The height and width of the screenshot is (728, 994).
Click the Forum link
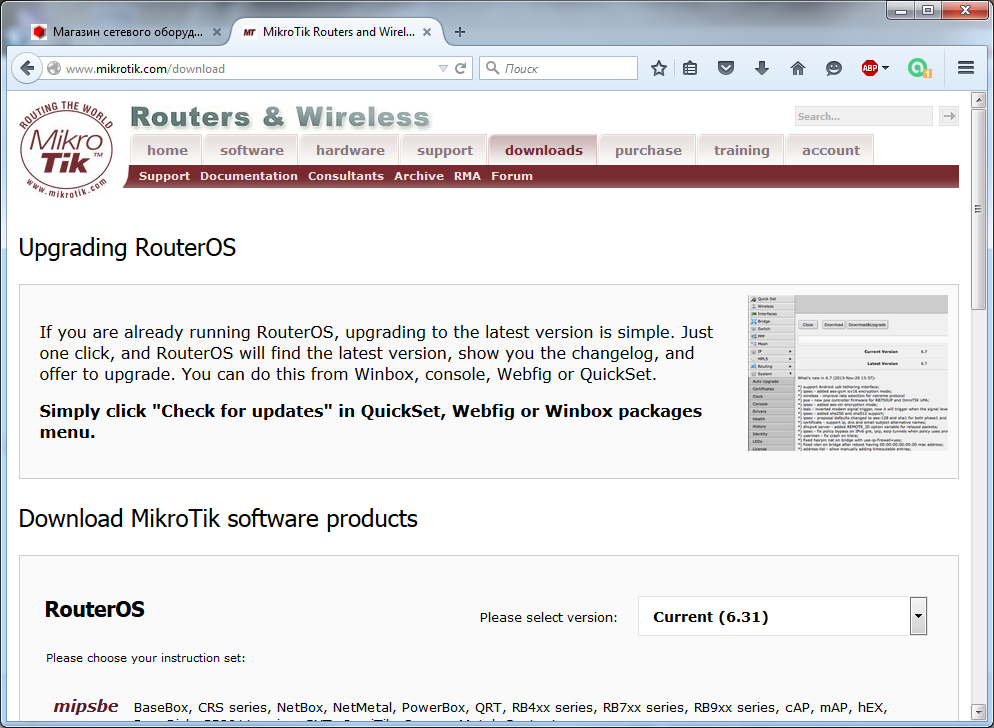coord(512,176)
